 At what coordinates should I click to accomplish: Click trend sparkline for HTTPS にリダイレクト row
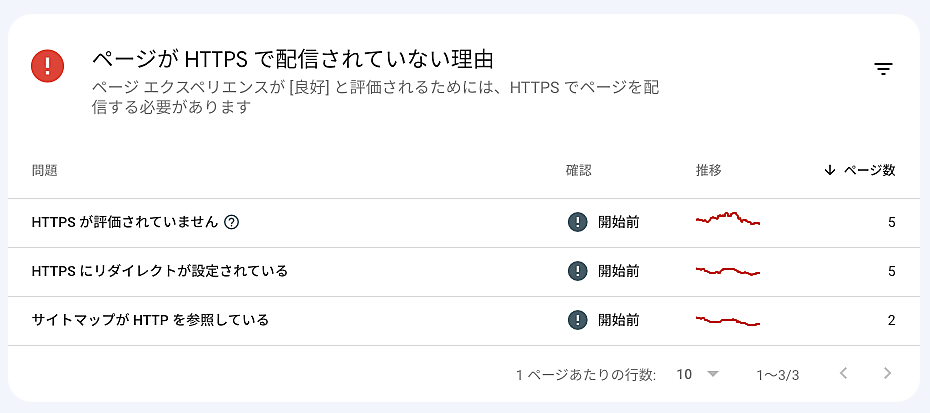(x=728, y=270)
